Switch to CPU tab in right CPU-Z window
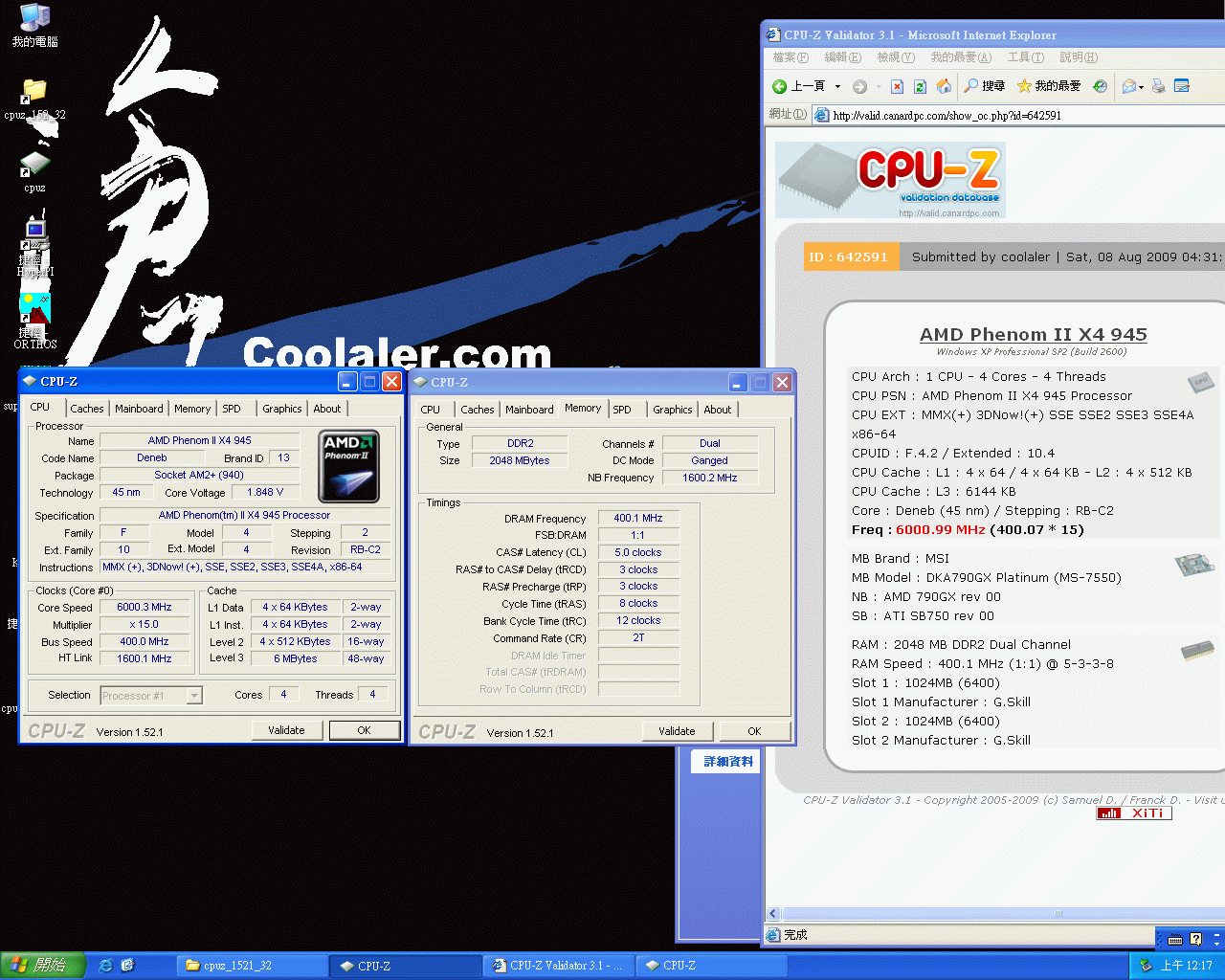 431,410
